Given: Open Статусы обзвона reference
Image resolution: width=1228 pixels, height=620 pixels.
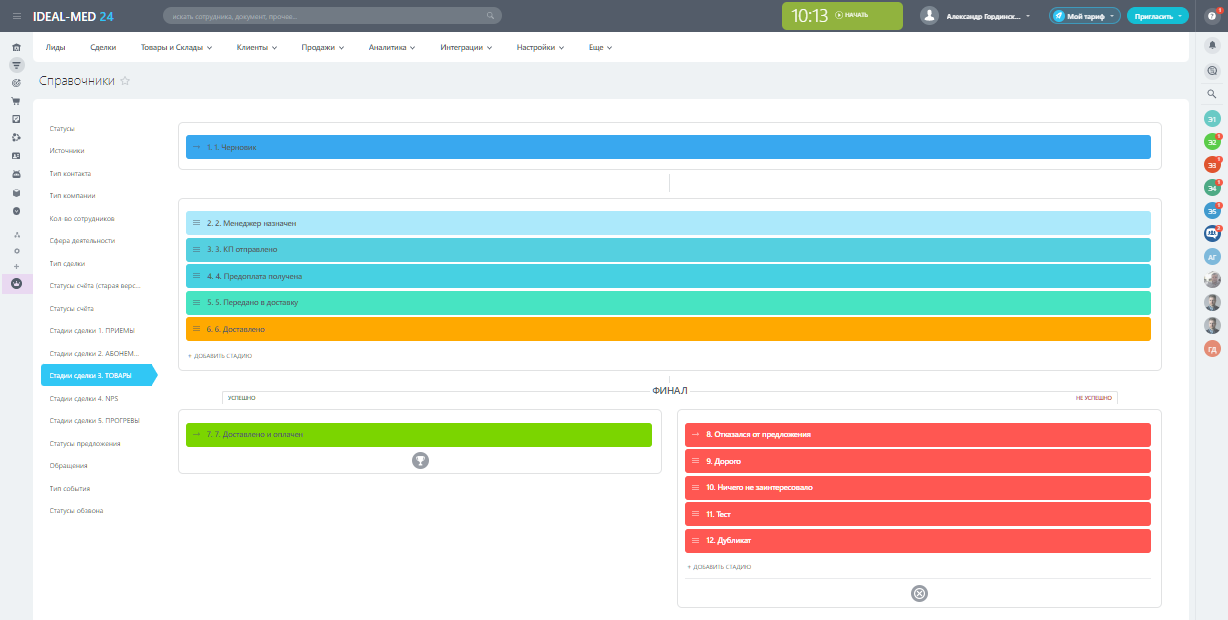Looking at the screenshot, I should coord(76,510).
